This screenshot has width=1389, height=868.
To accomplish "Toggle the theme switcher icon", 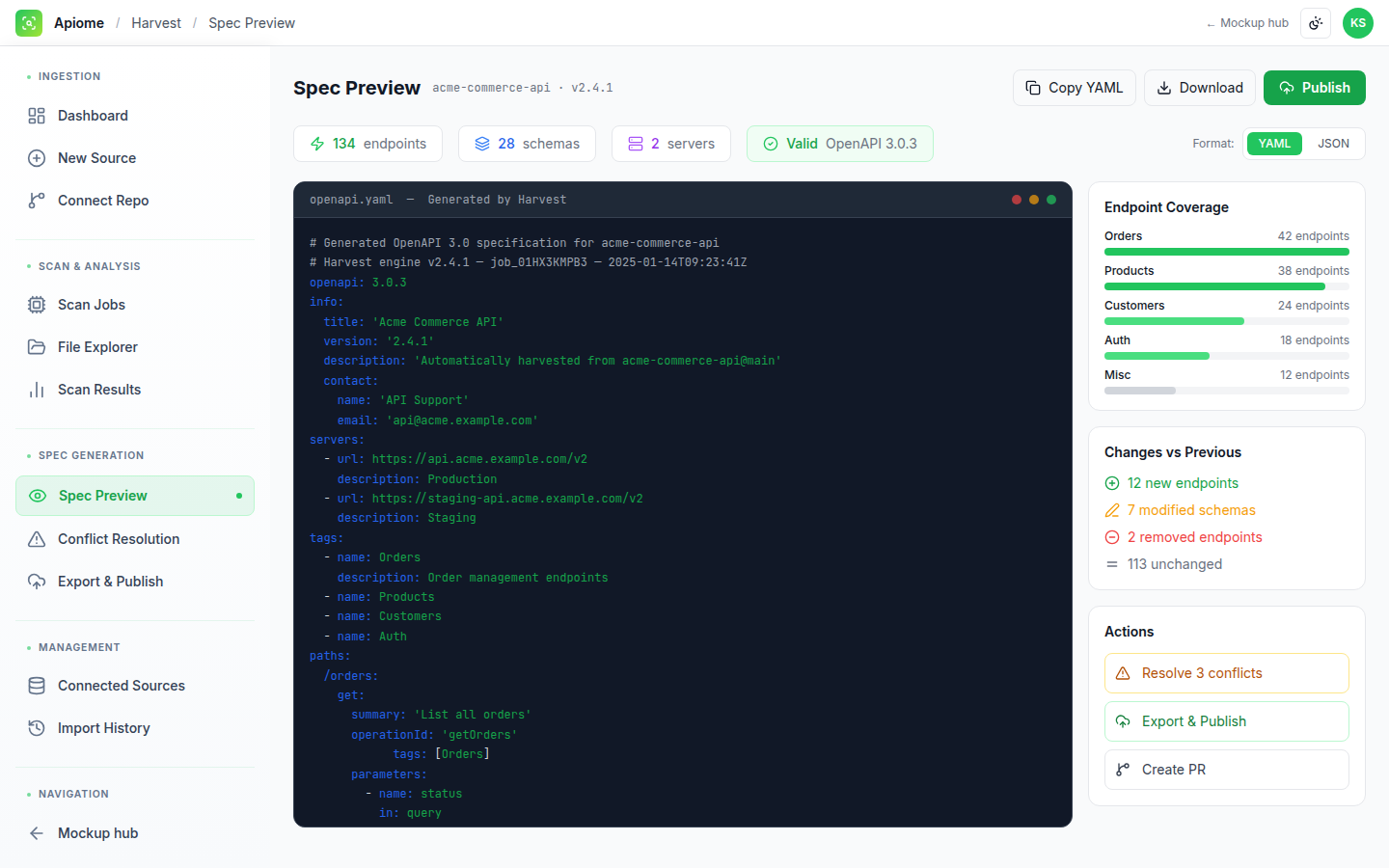I will tap(1316, 23).
